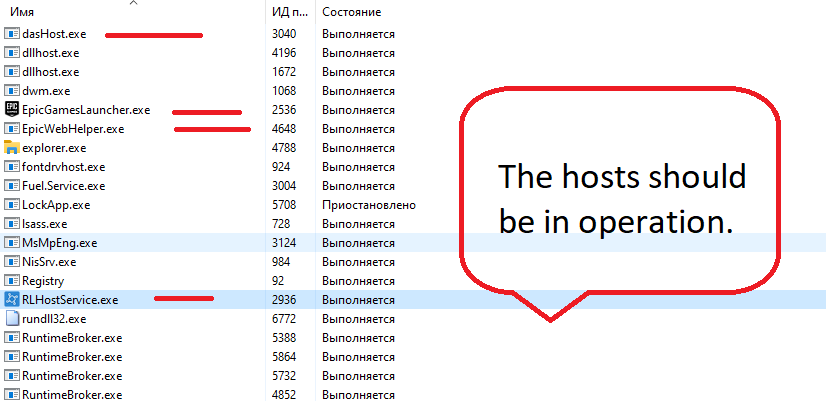This screenshot has height=401, width=826.
Task: Select fontdrvhost.exe process name
Action: pyautogui.click(x=64, y=167)
